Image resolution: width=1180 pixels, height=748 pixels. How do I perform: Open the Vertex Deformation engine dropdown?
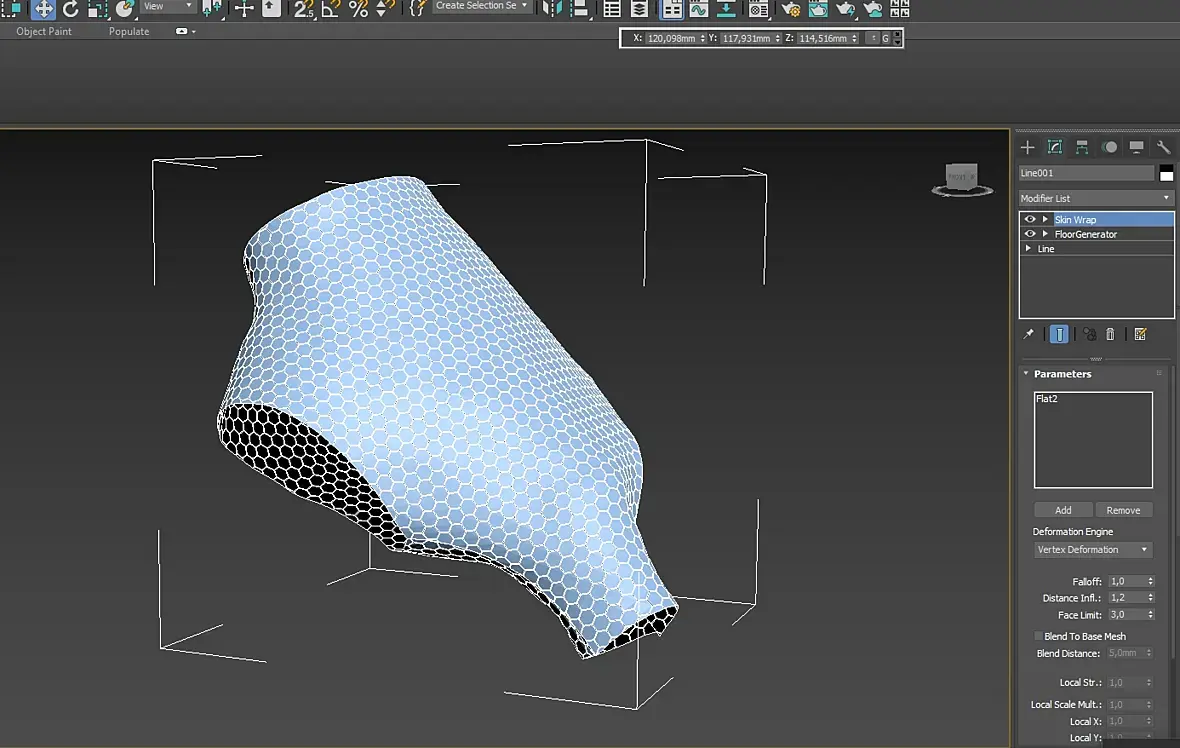click(x=1093, y=549)
